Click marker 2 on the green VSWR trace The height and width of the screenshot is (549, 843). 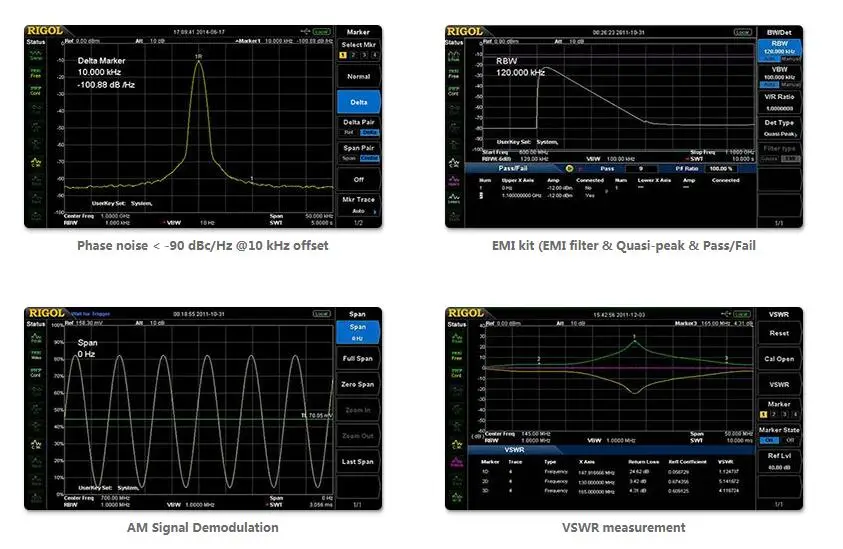click(539, 360)
